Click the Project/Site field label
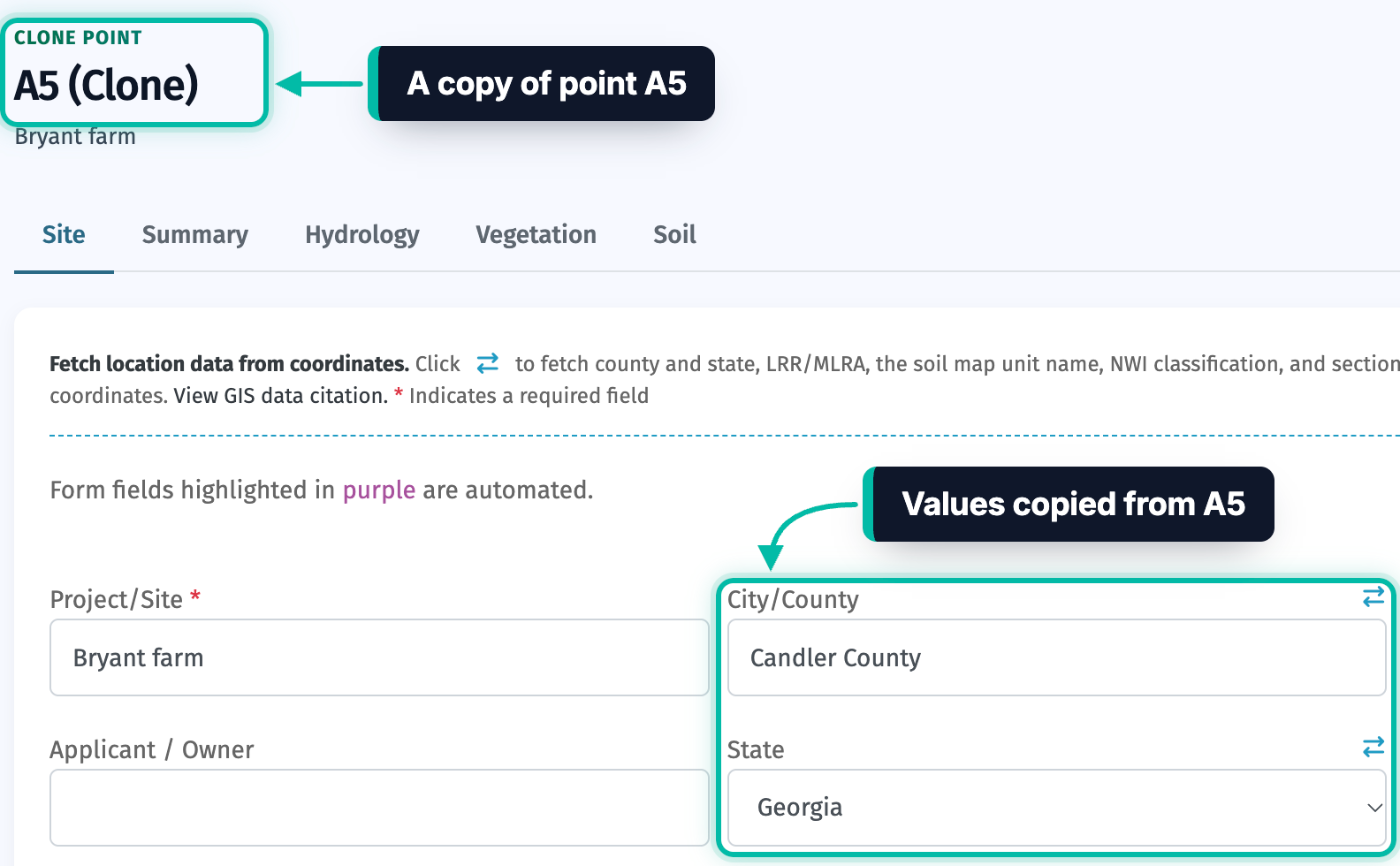The width and height of the screenshot is (1400, 866). pyautogui.click(x=125, y=599)
